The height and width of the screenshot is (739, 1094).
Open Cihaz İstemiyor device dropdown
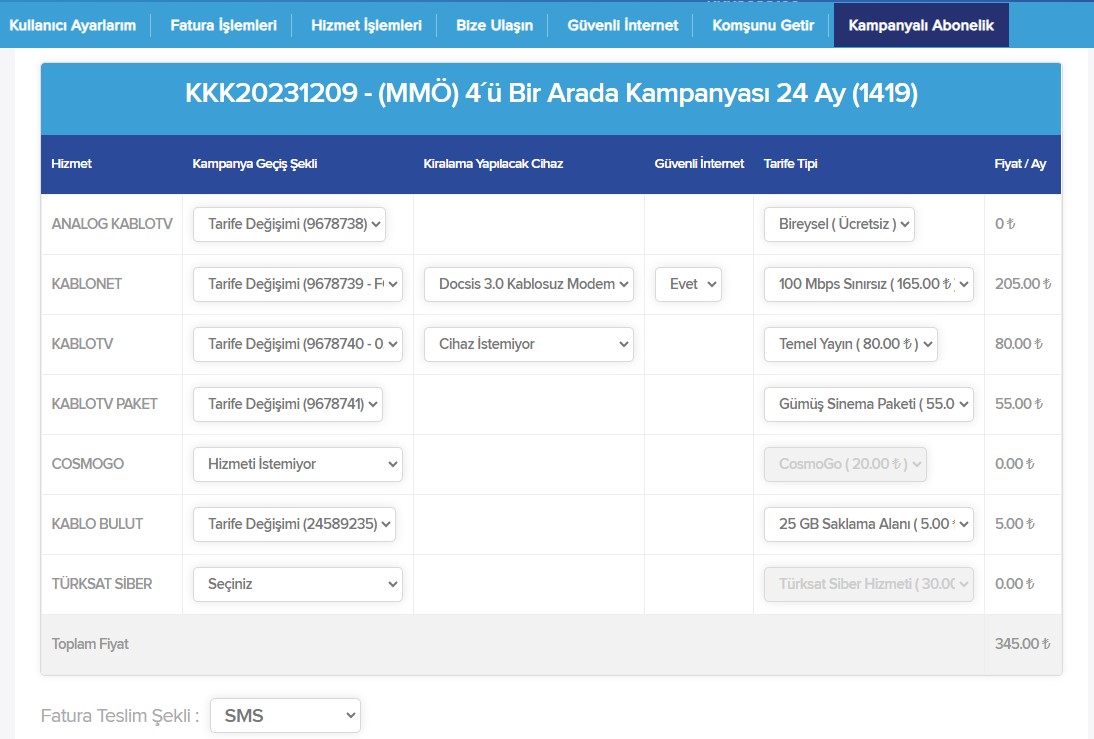pos(528,344)
